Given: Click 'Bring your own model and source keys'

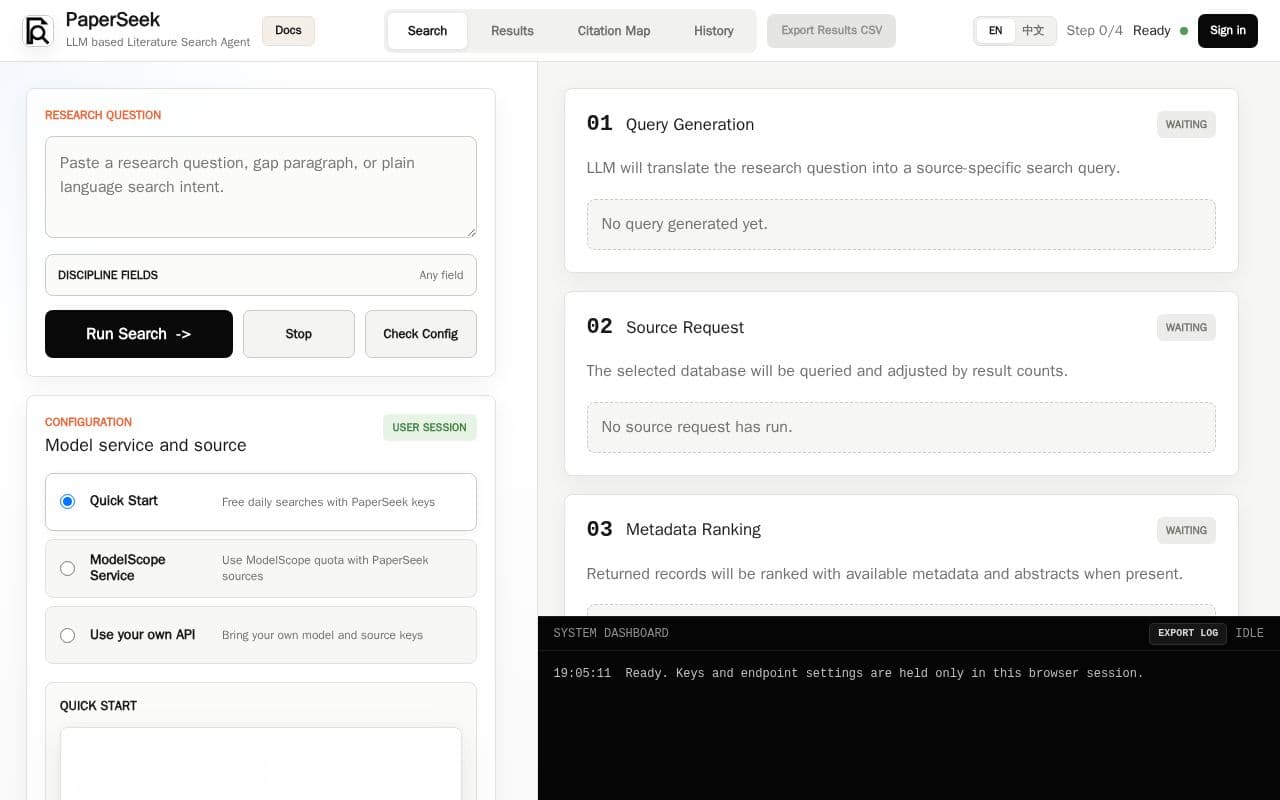Looking at the screenshot, I should click(322, 635).
